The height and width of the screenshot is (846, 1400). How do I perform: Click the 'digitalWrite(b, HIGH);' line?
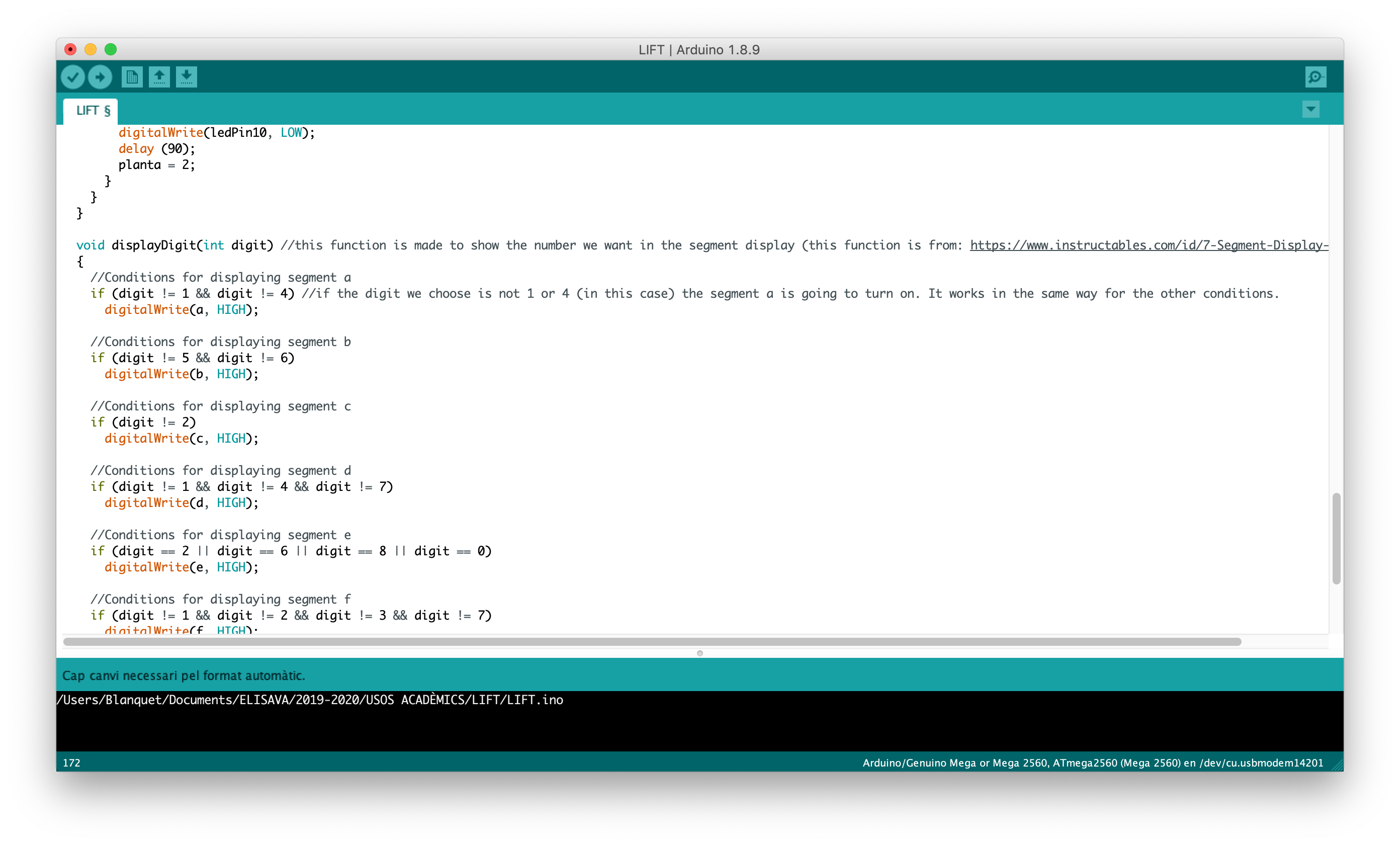coord(181,374)
